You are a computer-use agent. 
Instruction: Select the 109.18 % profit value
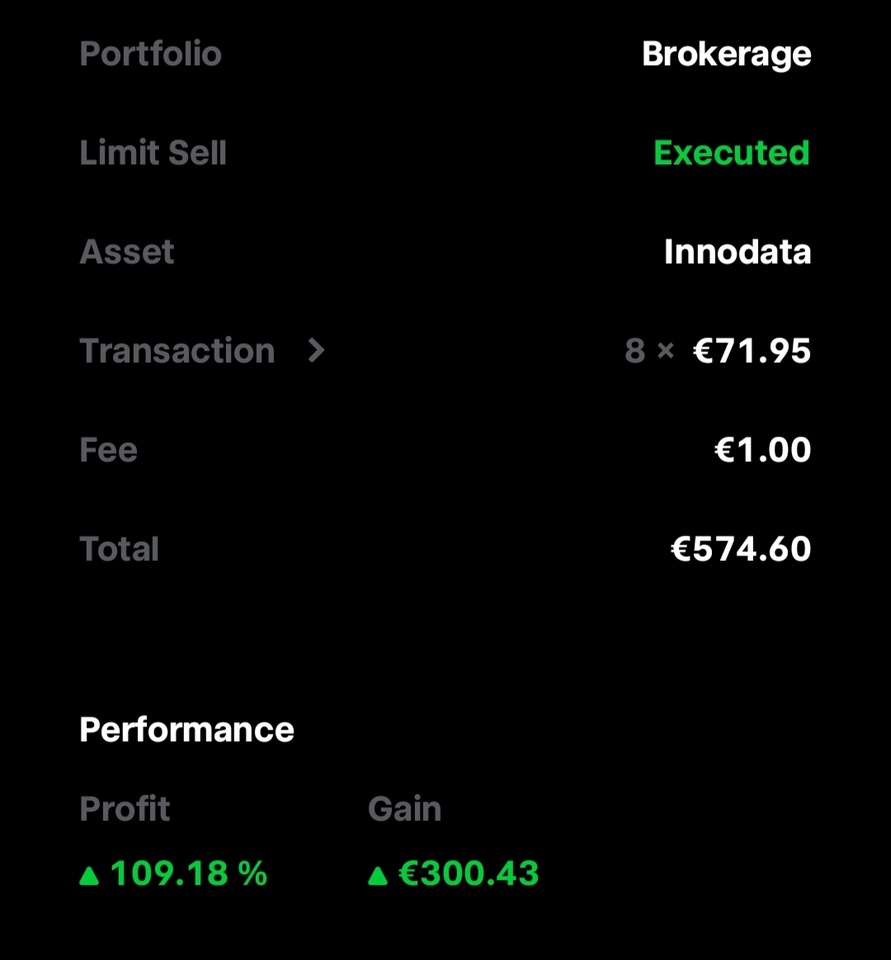(x=189, y=874)
